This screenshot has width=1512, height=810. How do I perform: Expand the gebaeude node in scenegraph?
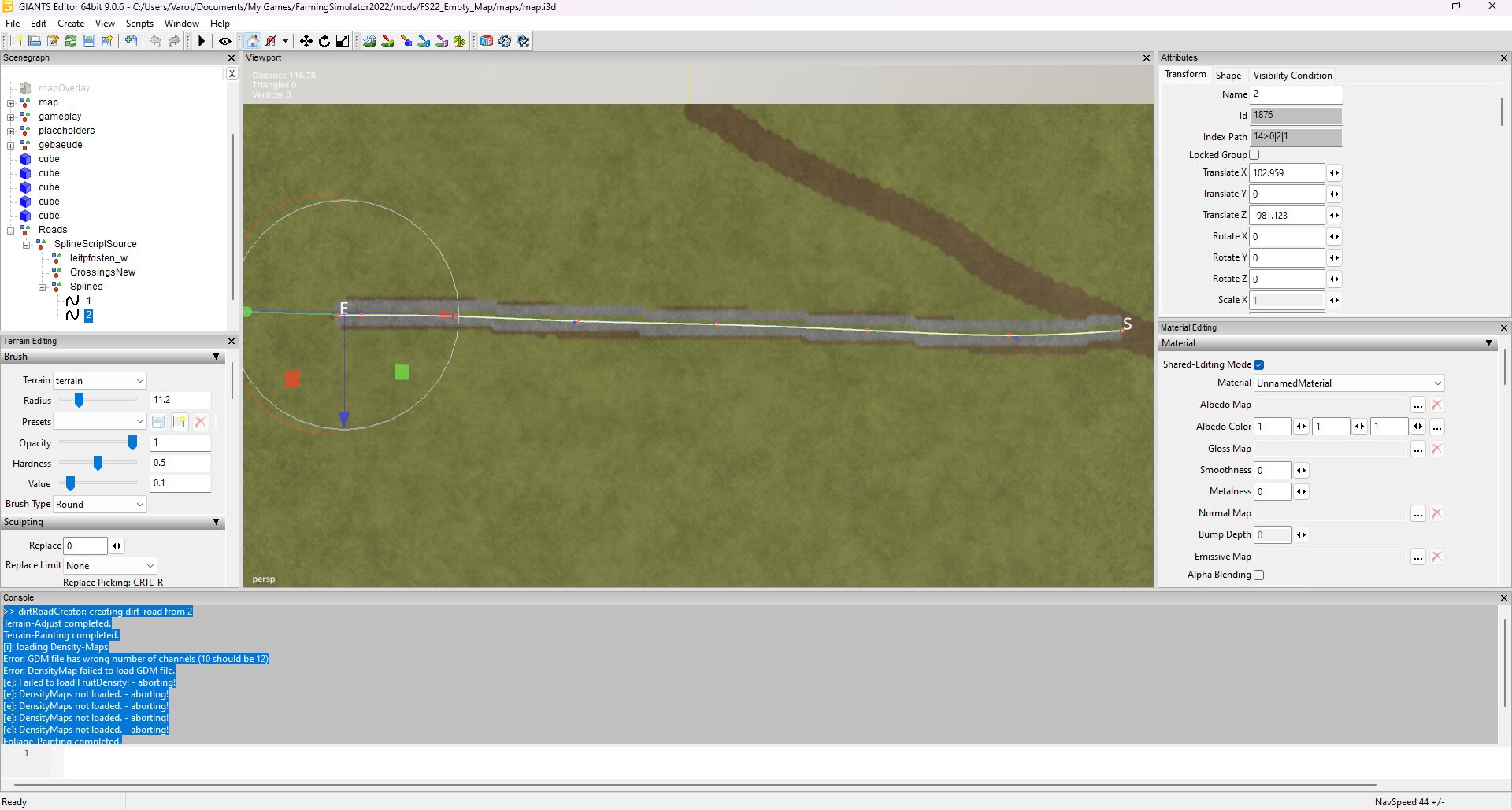point(11,145)
